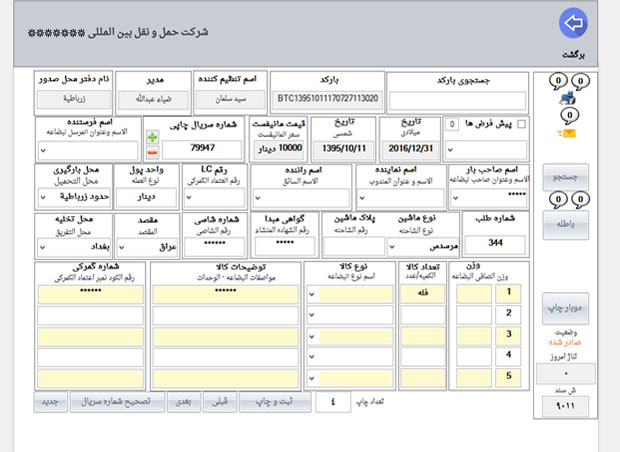Viewport: 620px width, 452px height.
Task: Click the جستجو search button
Action: point(565,177)
